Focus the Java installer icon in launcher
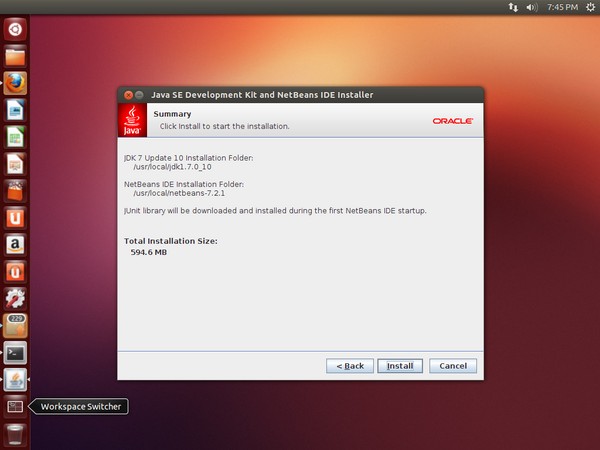This screenshot has height=450, width=600. point(15,380)
